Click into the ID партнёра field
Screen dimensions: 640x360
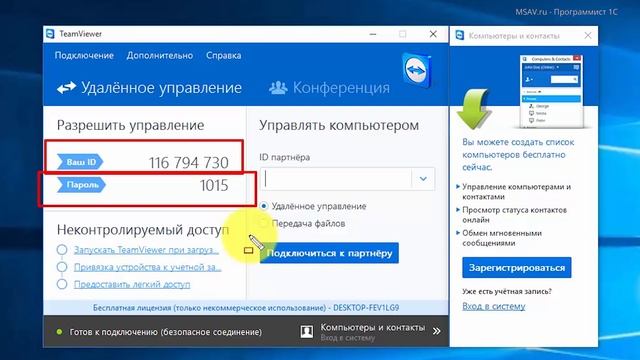[336, 179]
